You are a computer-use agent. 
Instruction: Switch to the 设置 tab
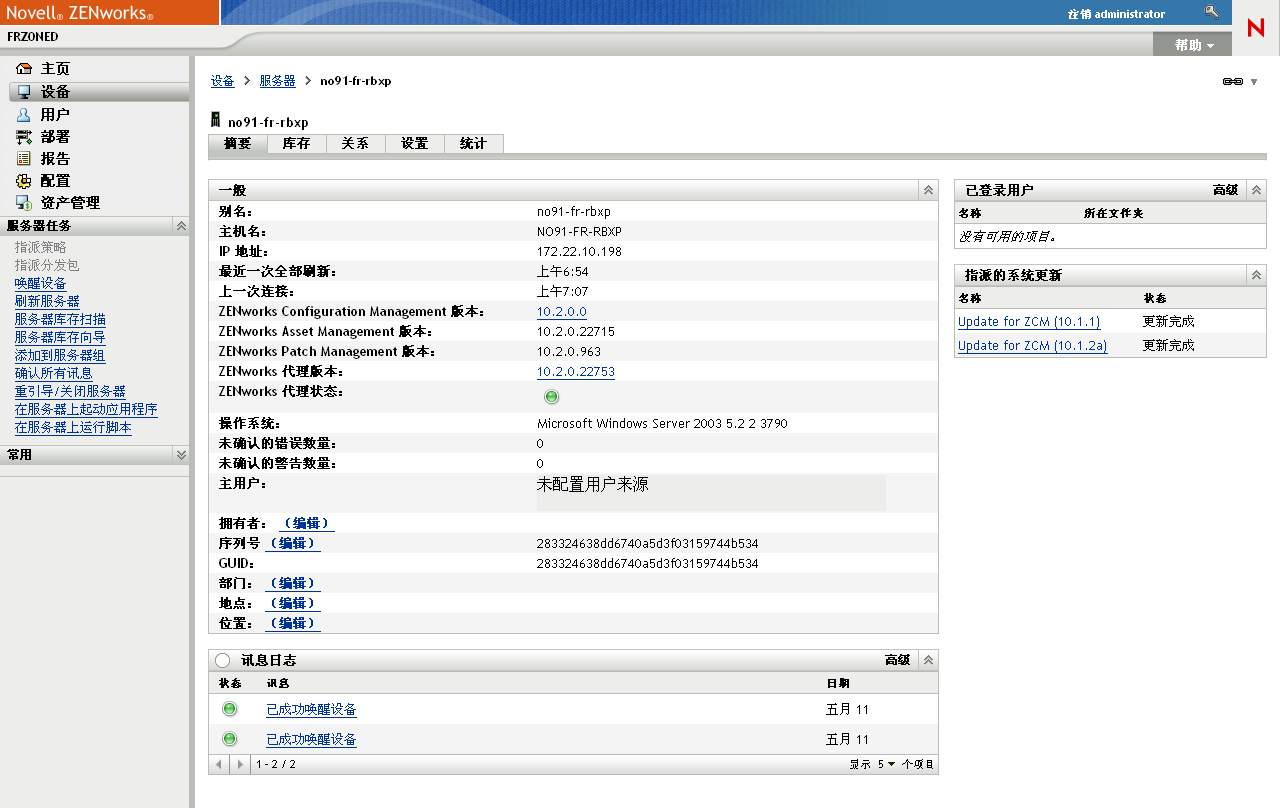click(x=415, y=144)
